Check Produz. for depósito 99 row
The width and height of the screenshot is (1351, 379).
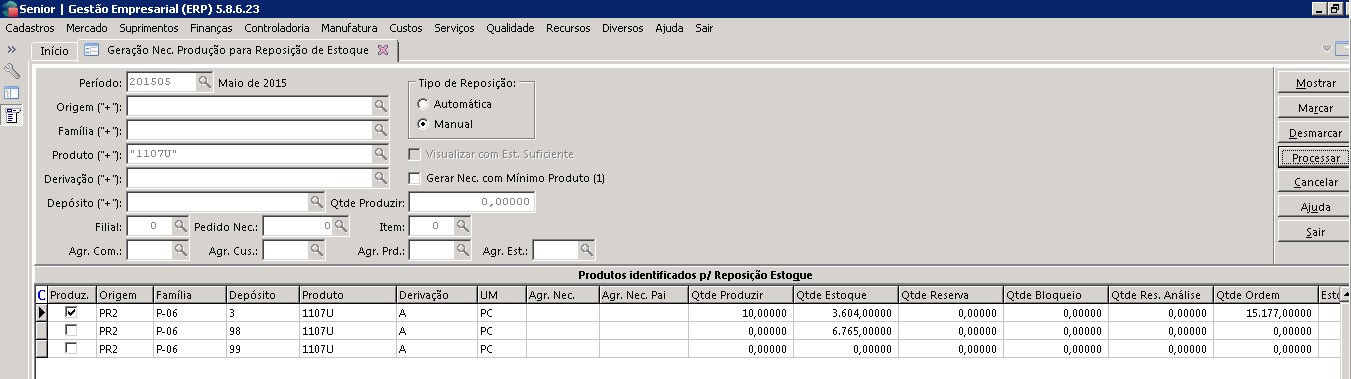71,348
